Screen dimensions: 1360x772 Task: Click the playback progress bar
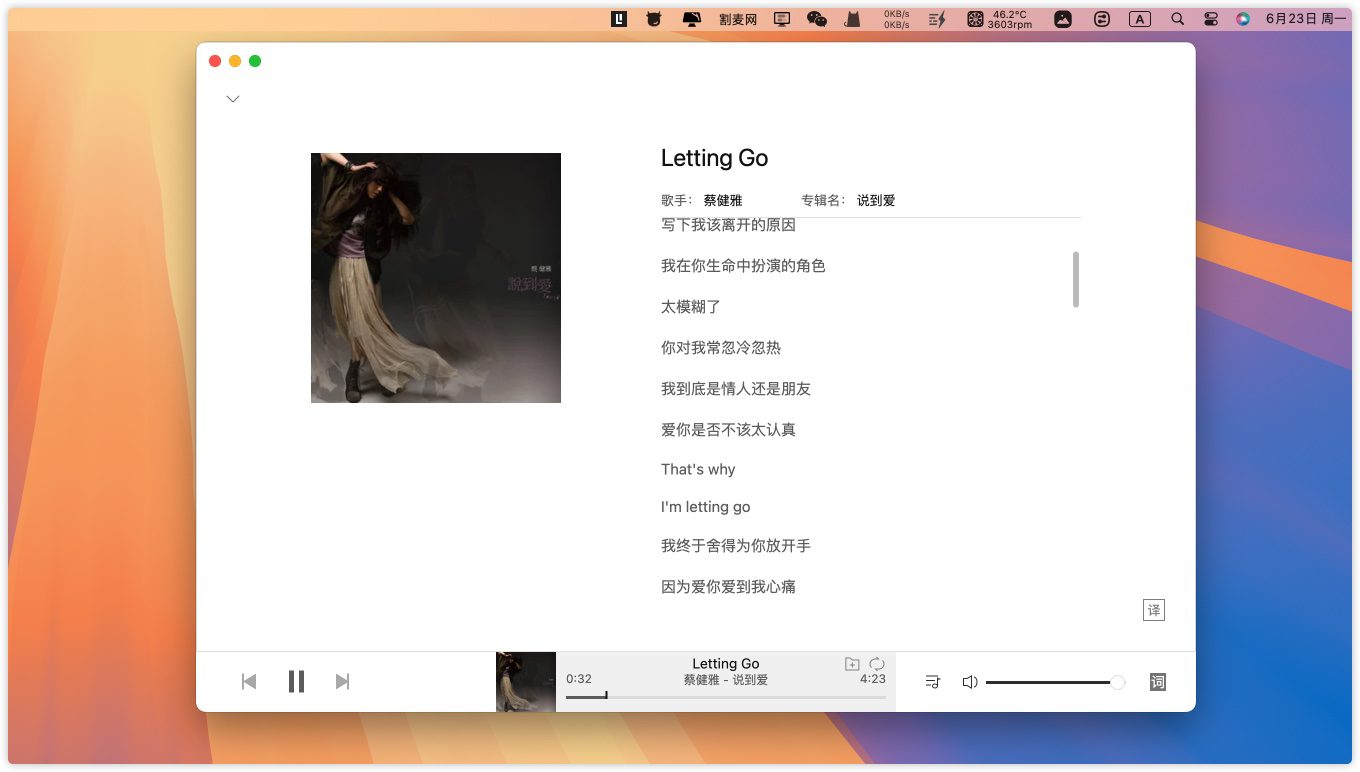click(725, 697)
